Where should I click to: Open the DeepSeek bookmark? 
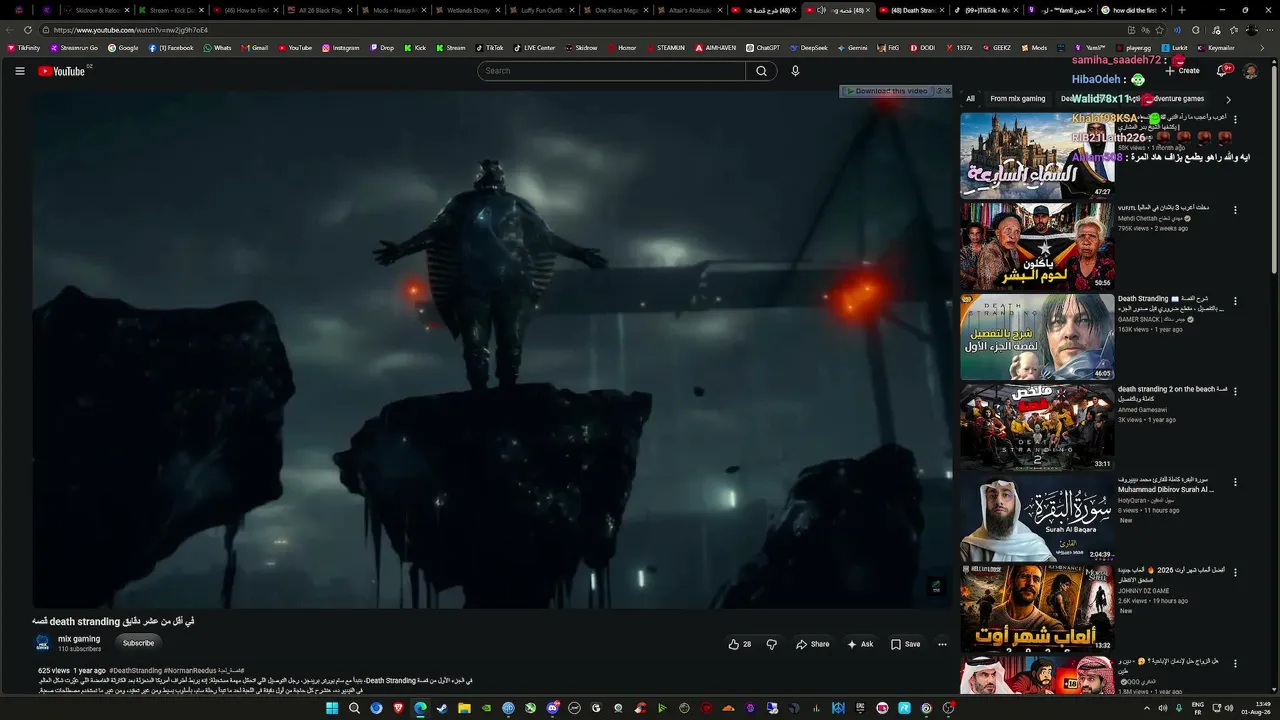click(x=808, y=47)
